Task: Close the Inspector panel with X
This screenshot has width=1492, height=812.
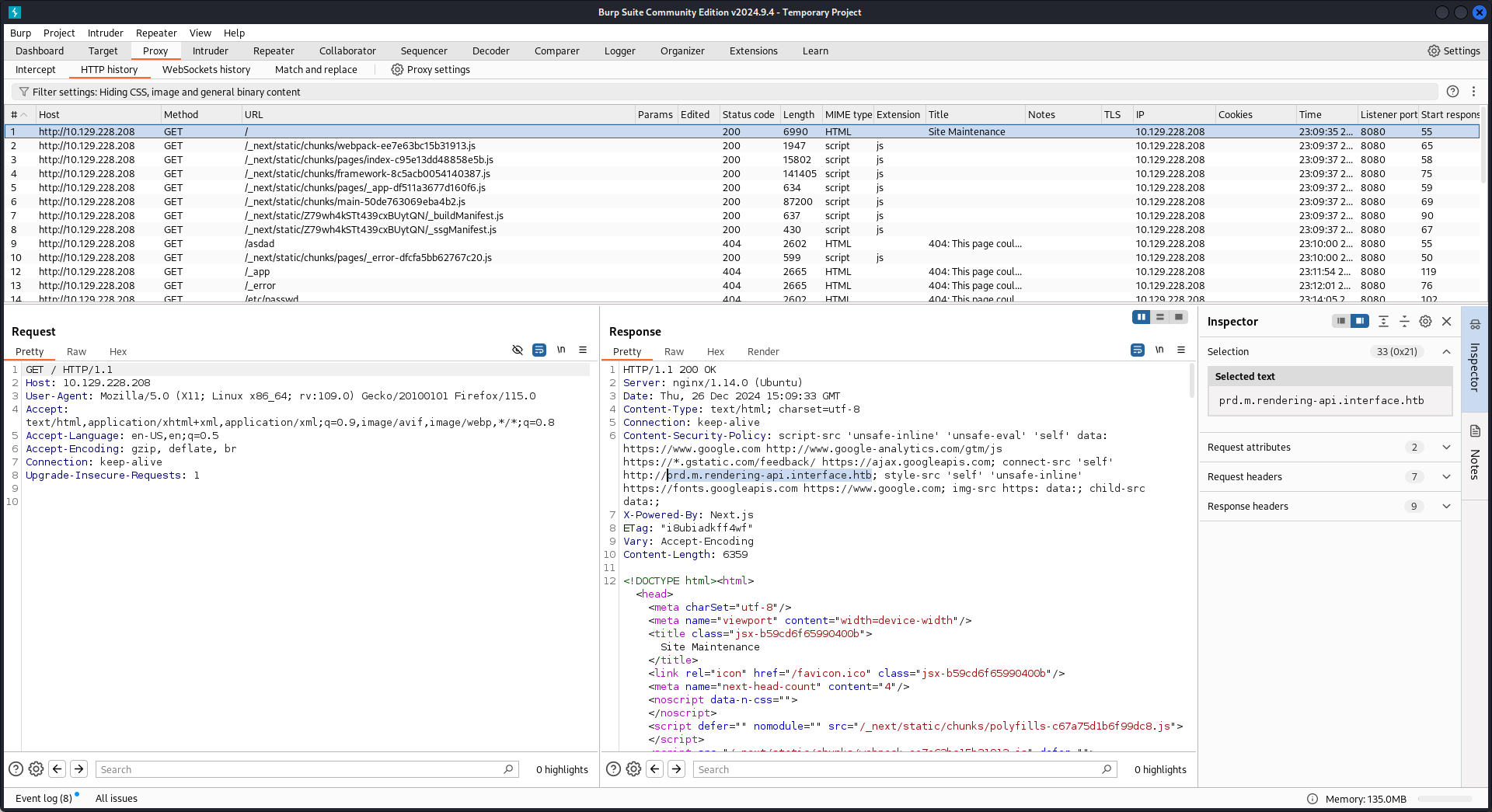Action: (x=1446, y=321)
